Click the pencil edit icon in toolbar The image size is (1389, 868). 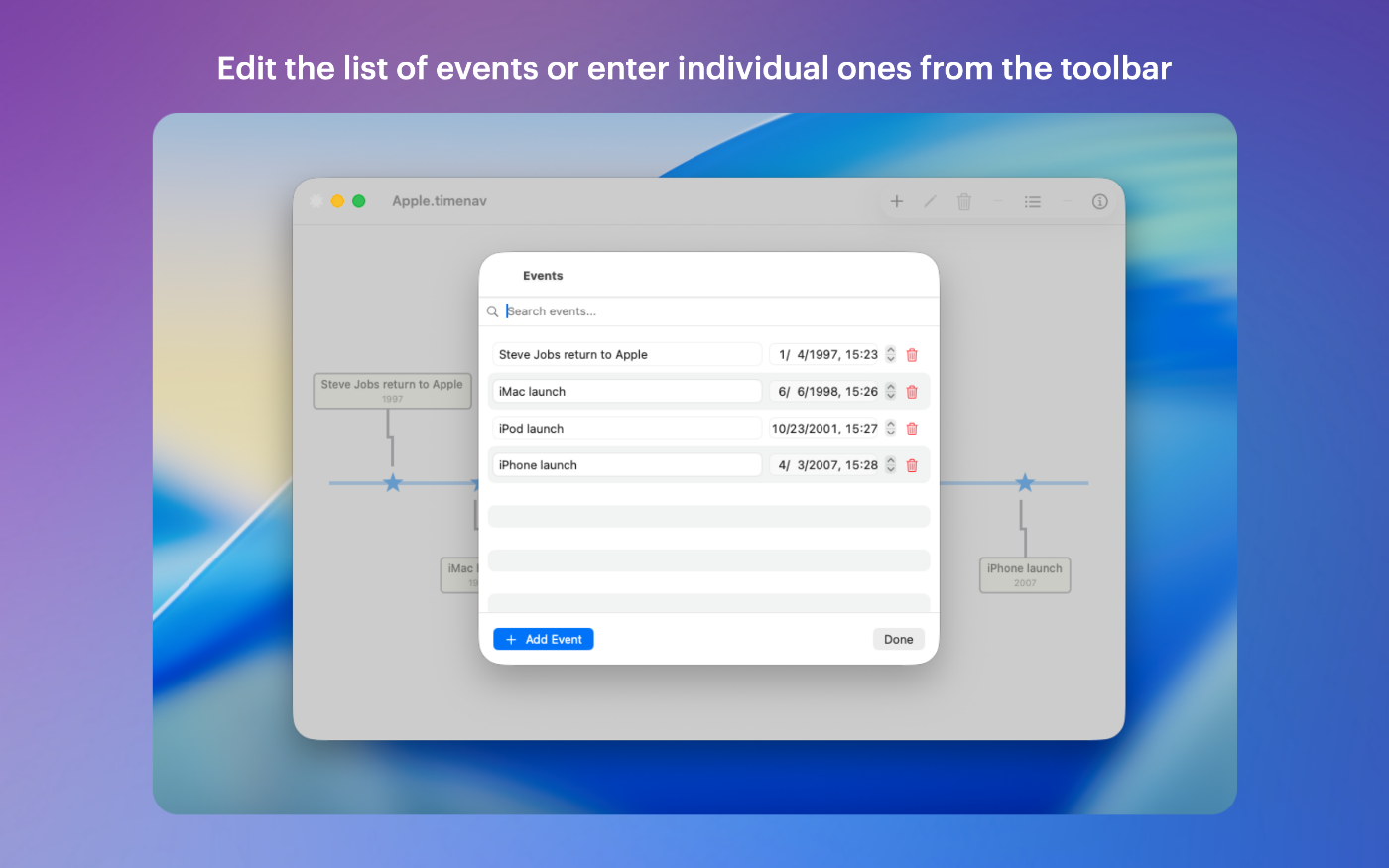(930, 201)
